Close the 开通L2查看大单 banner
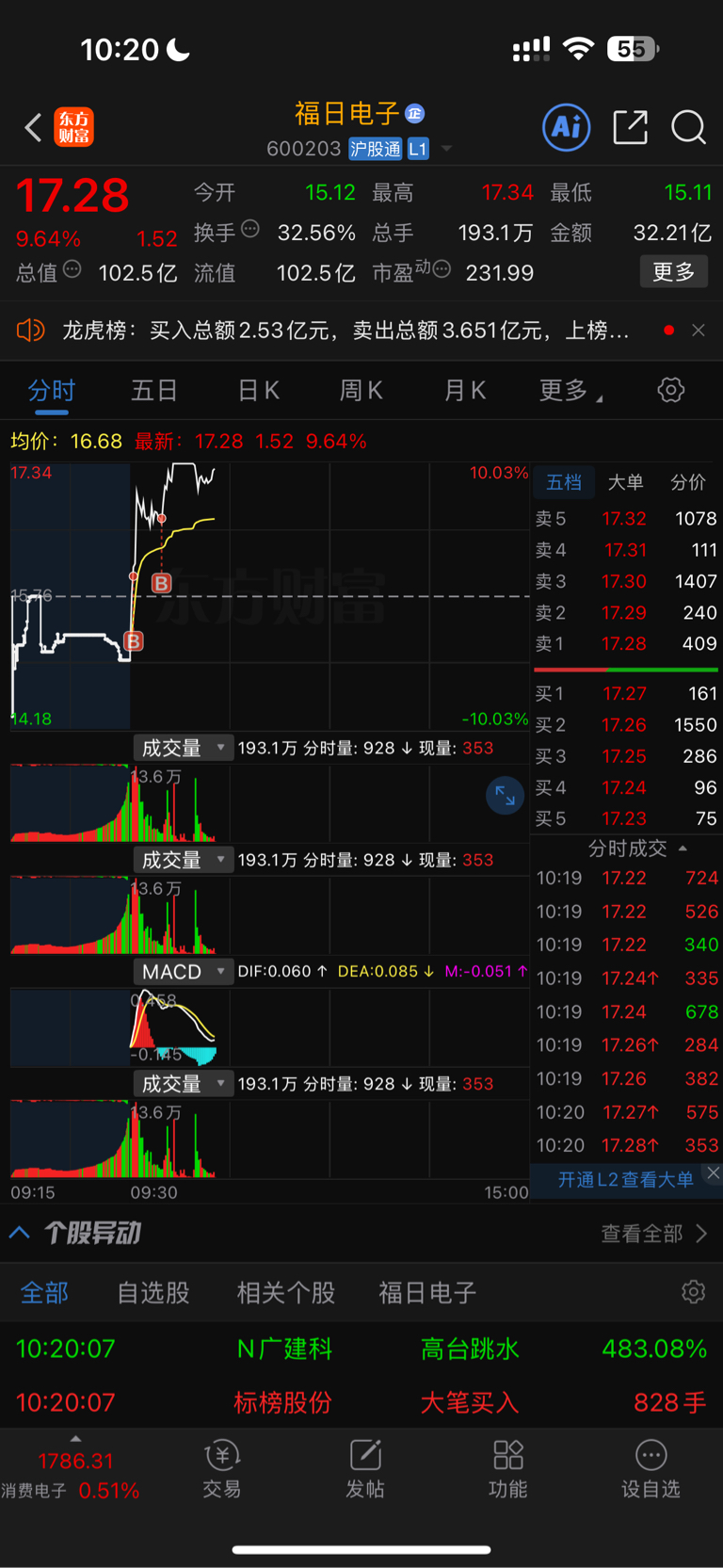The height and width of the screenshot is (1568, 723). point(713,1172)
